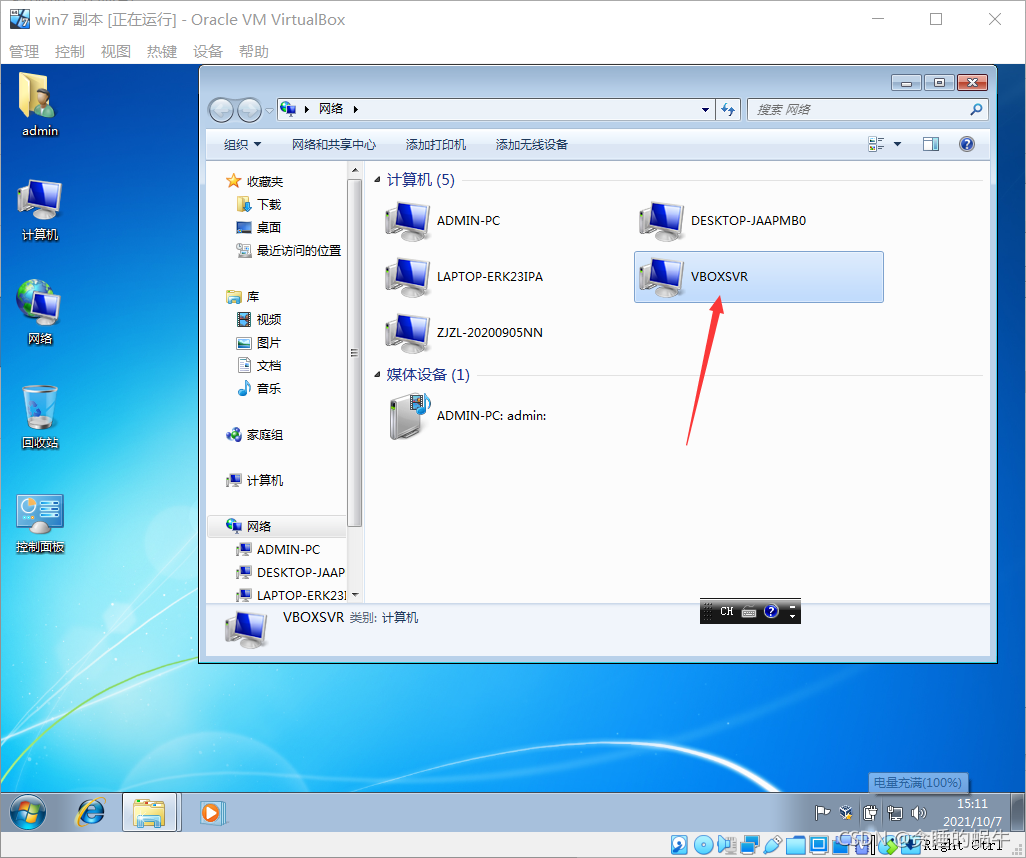Screen dimensions: 1026x858
Task: Click the search magnifier icon
Action: coord(976,109)
